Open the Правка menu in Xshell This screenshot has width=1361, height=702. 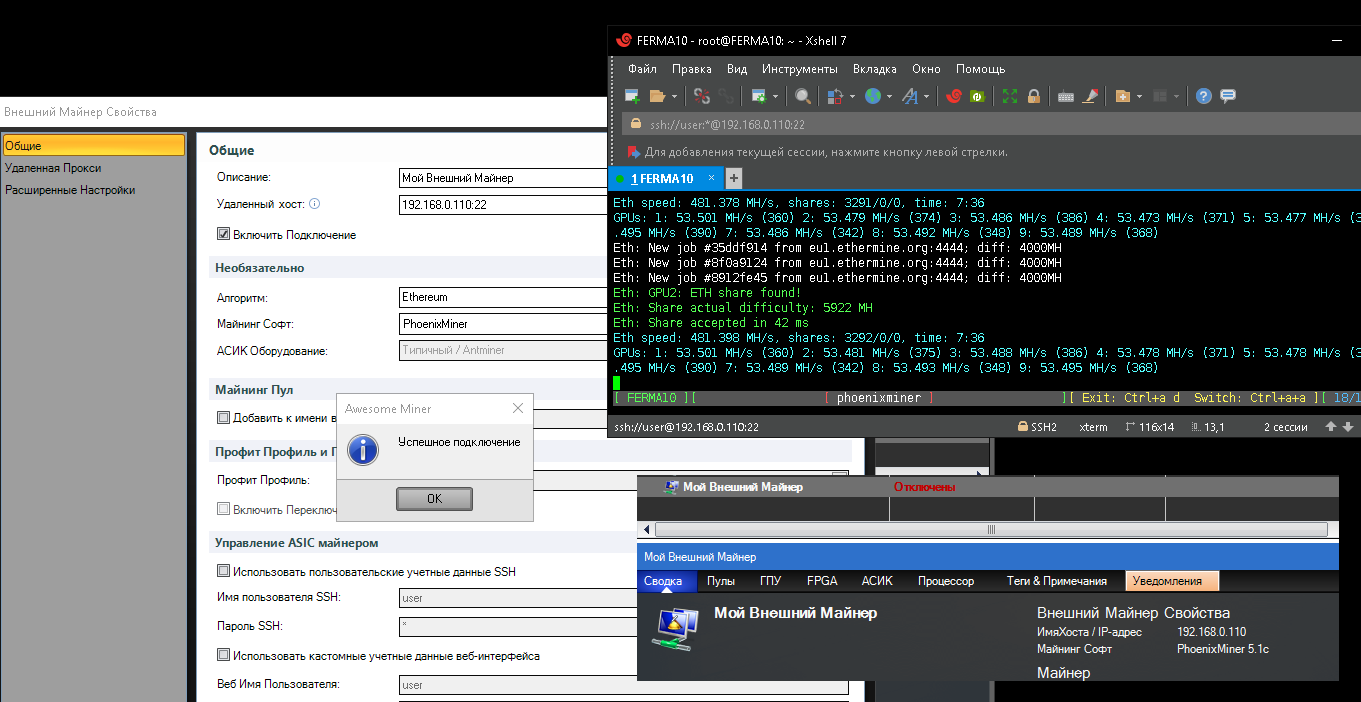(692, 69)
